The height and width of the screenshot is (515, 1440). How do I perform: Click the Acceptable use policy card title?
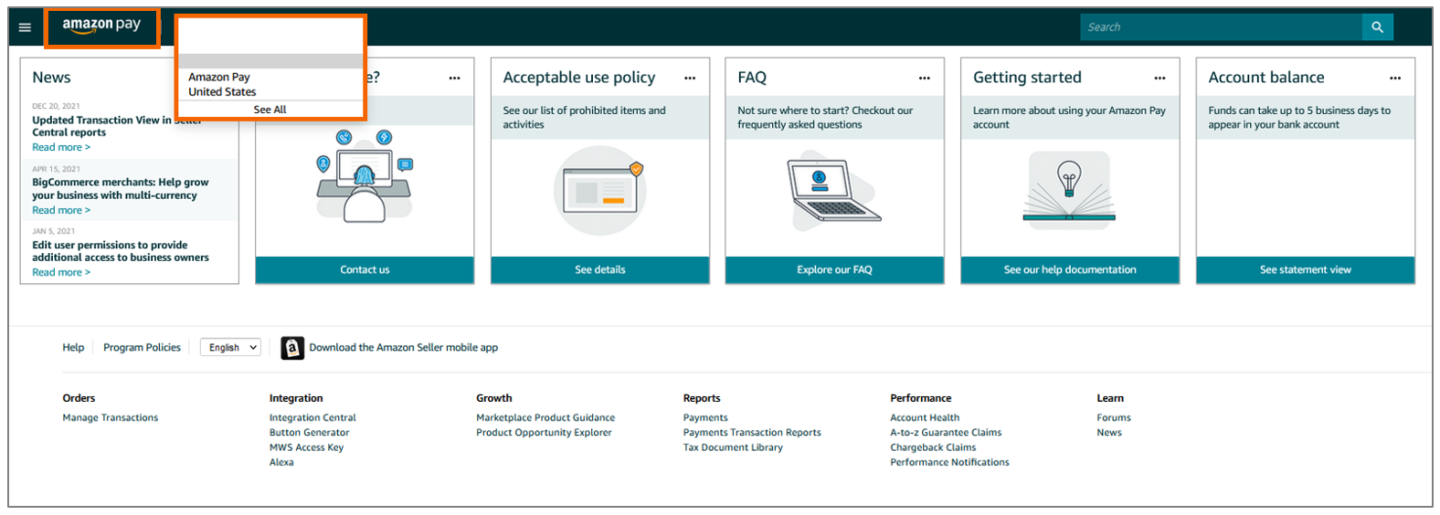click(x=579, y=78)
